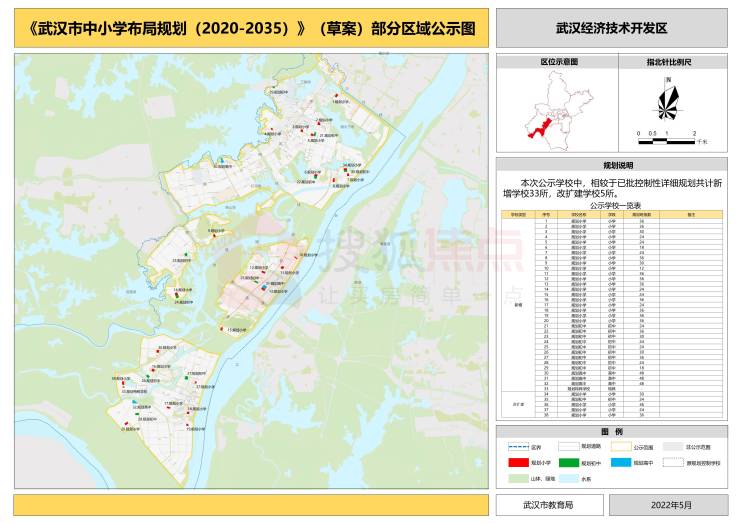Select the light green 山体、绿地 swatch

pyautogui.click(x=518, y=478)
